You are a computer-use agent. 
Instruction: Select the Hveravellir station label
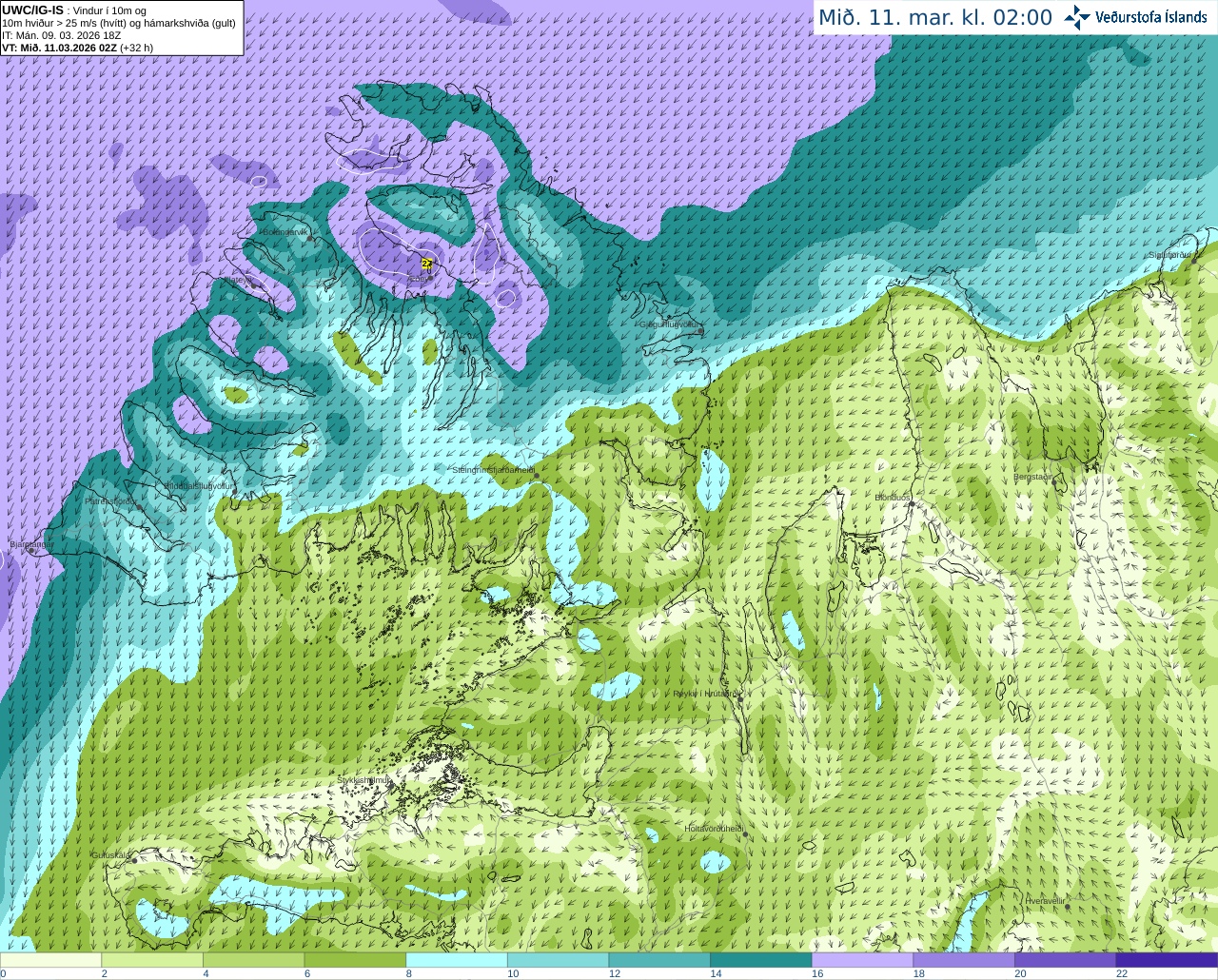1046,900
